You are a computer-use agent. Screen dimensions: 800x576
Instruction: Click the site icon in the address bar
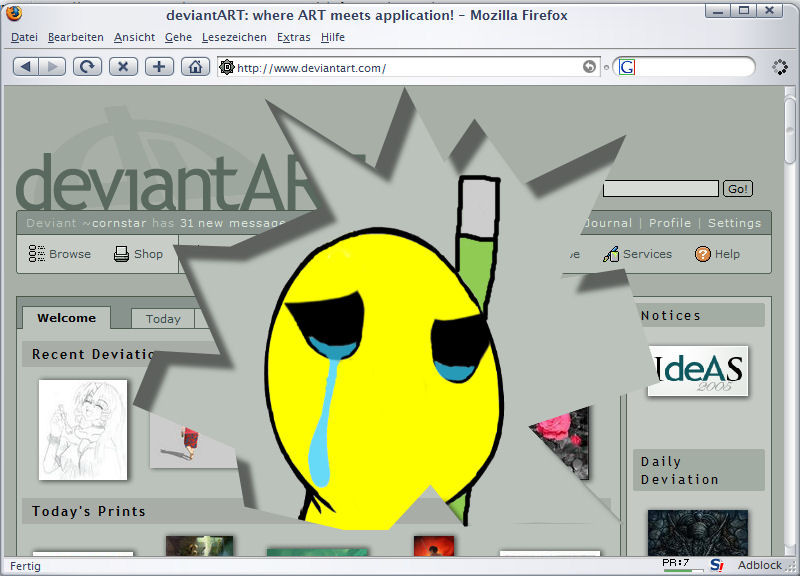(227, 67)
